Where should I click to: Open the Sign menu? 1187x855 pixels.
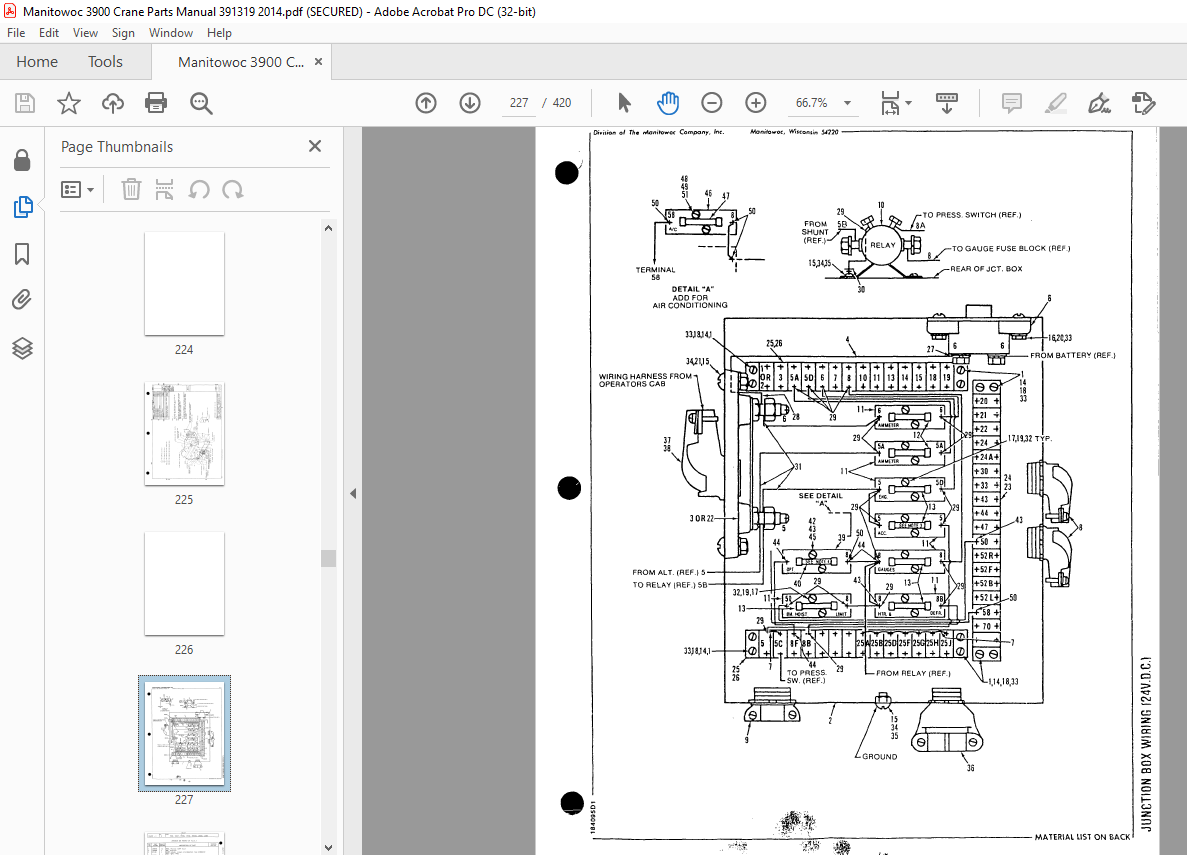pos(123,33)
